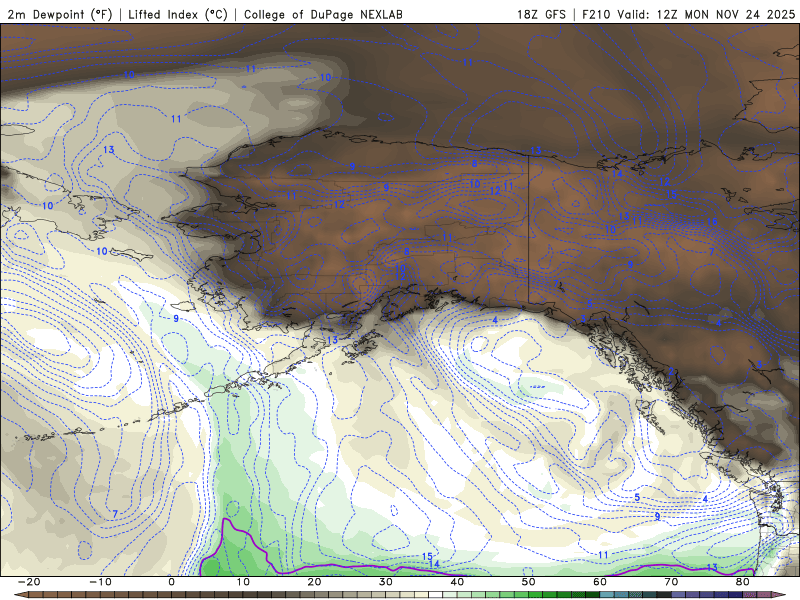Click the 80 tick label on the color bar

pos(743,582)
